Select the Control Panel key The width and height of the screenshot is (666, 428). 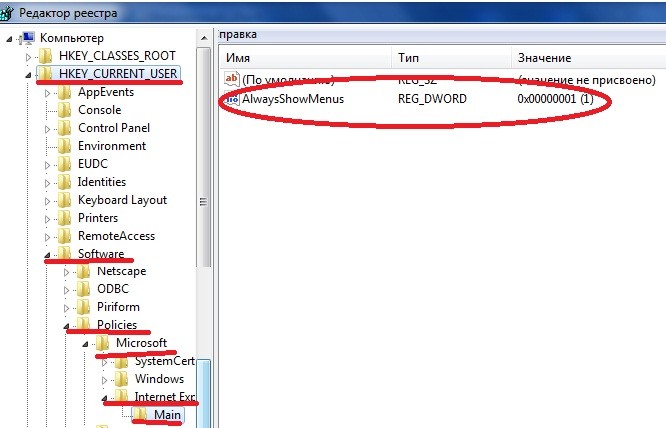[114, 128]
